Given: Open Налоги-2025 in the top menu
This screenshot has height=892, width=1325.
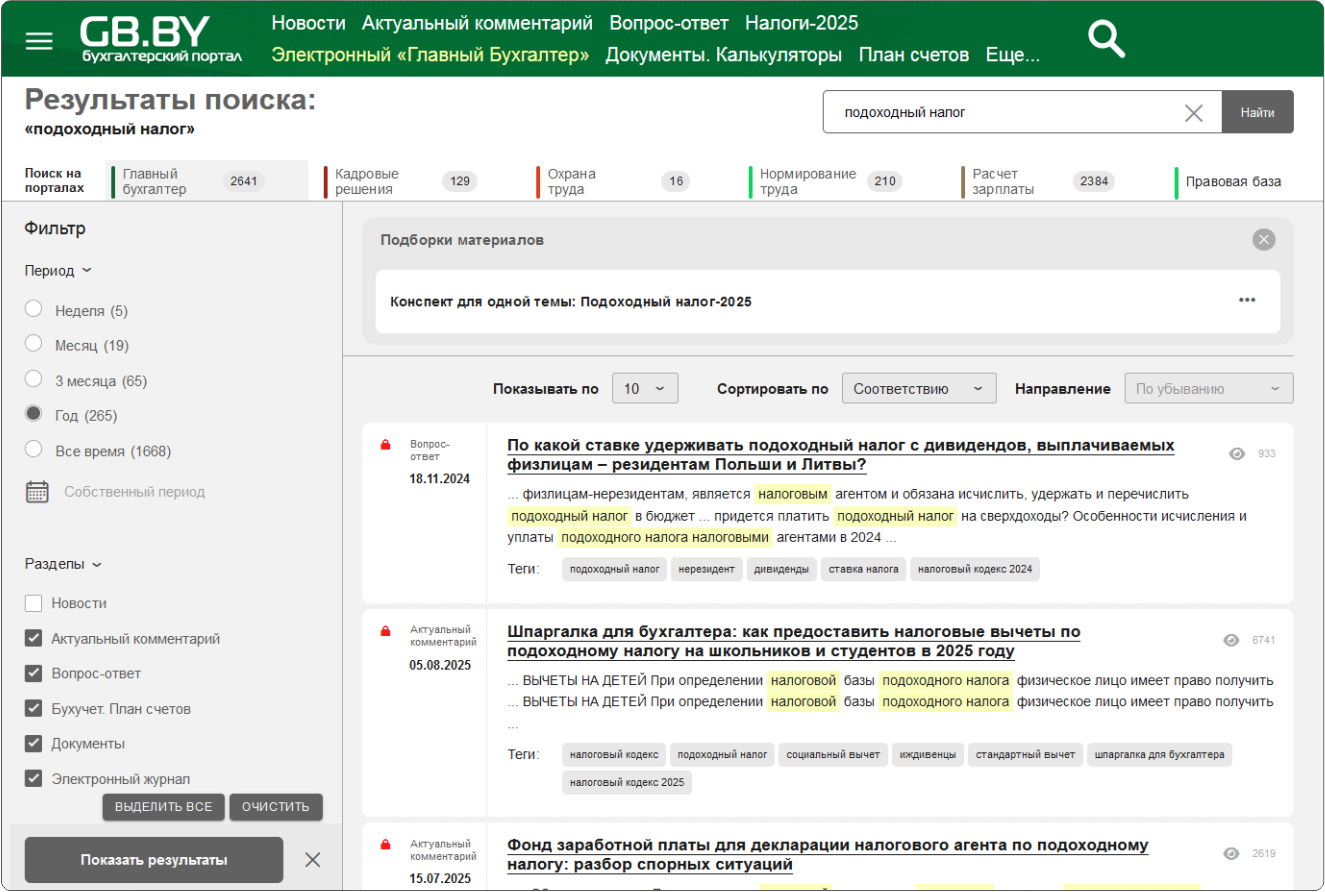Looking at the screenshot, I should (x=801, y=23).
